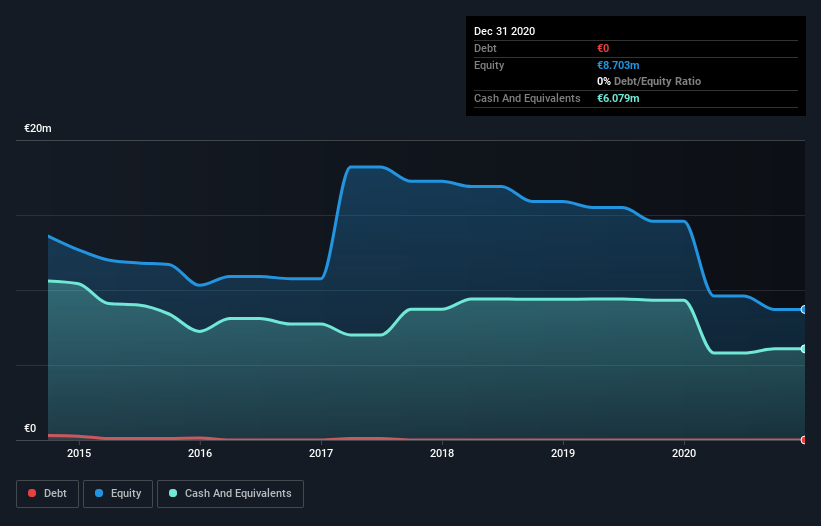The image size is (821, 526).
Task: Click the €8.703m equity value
Action: [x=618, y=65]
